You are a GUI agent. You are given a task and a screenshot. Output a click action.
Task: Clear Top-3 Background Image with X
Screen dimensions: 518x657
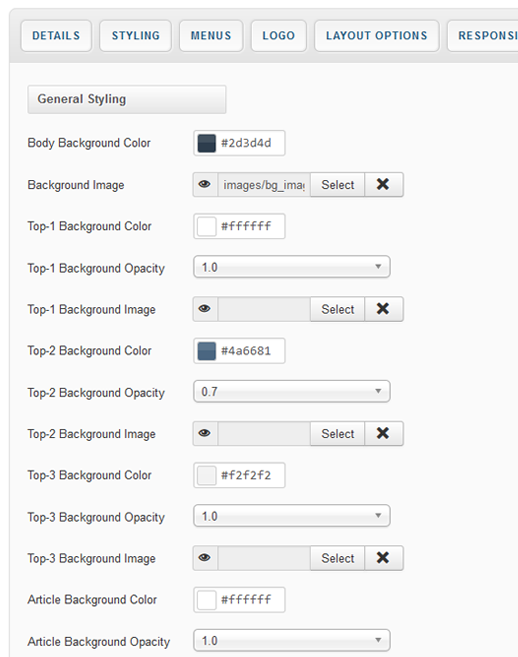pos(383,558)
